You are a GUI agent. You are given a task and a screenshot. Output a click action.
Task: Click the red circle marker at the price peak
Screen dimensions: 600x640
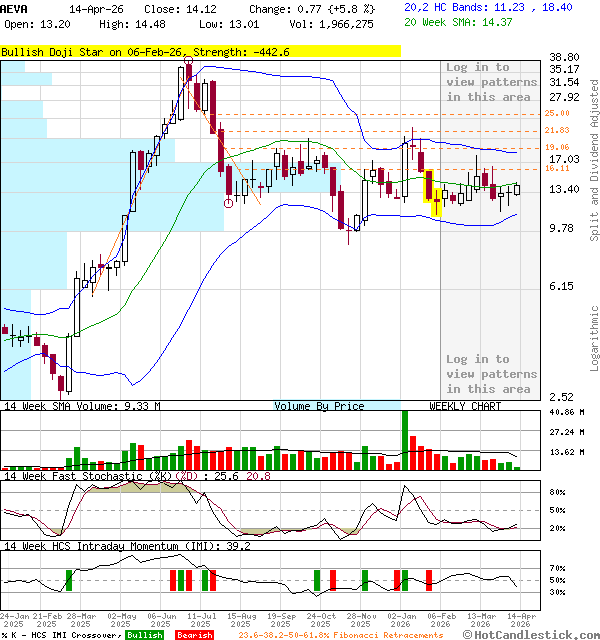tap(189, 62)
